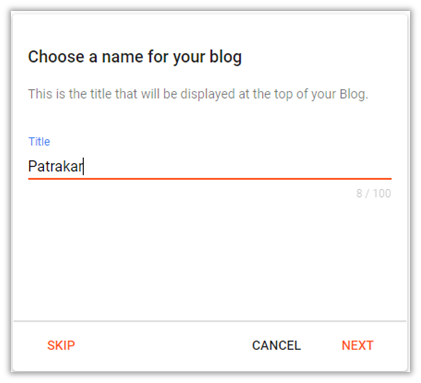Viewport: 421px width, 383px height.
Task: Focus the Title input field
Action: [210, 166]
